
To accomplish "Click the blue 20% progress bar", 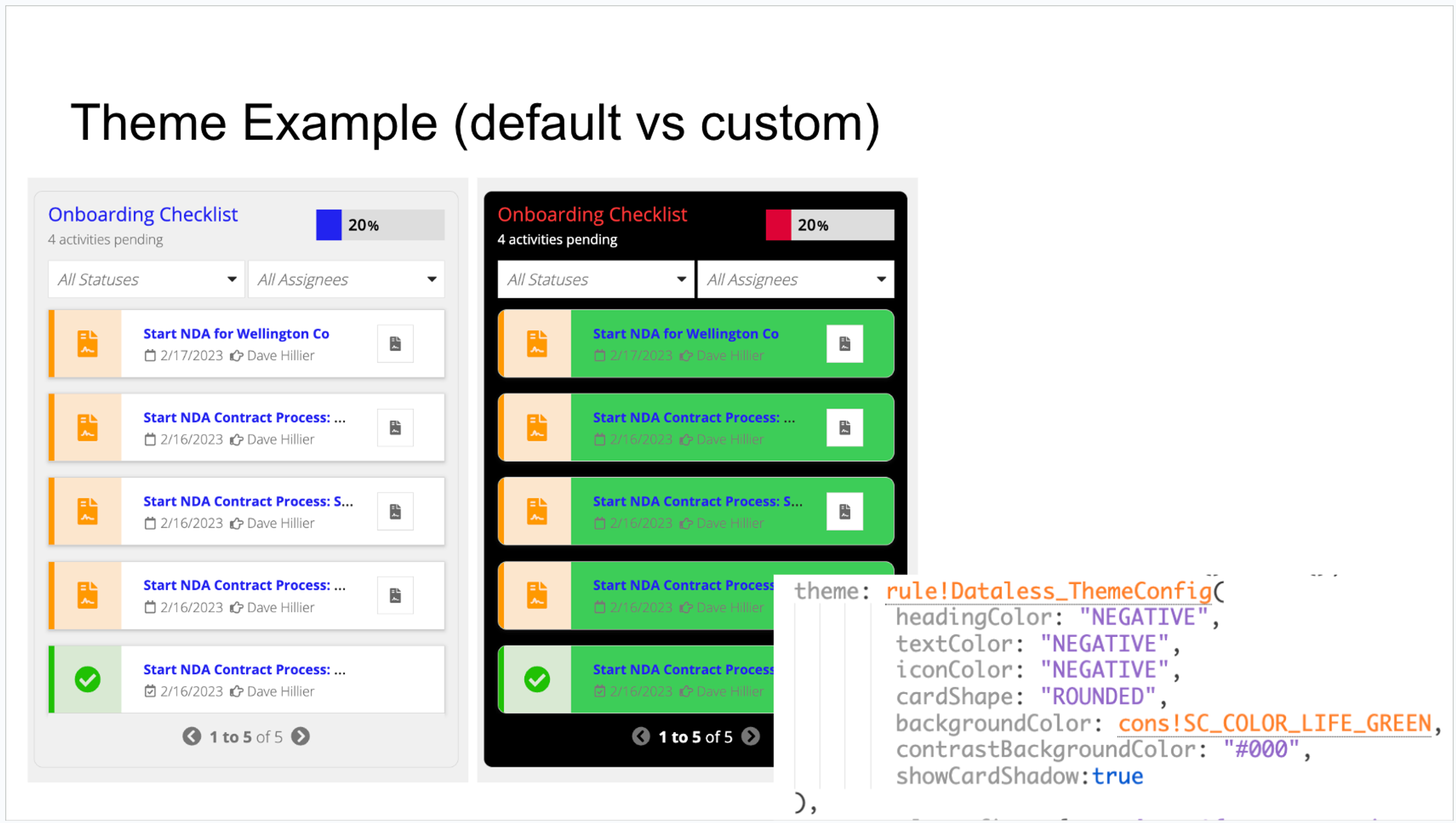I will pos(380,225).
